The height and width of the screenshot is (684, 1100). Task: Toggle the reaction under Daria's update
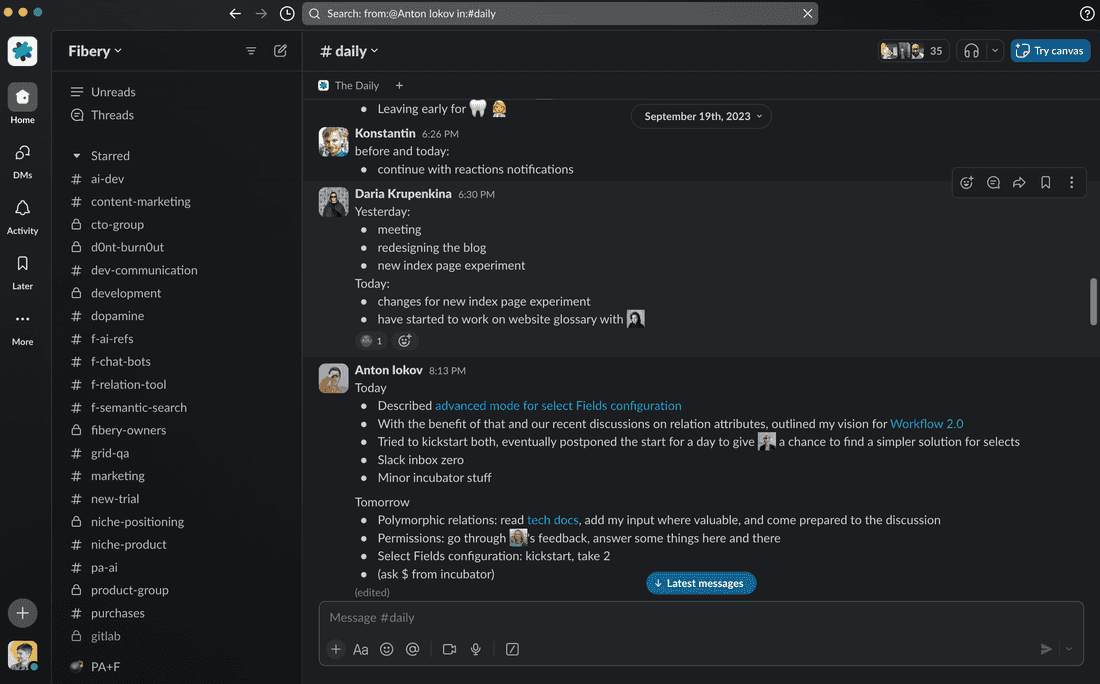pyautogui.click(x=371, y=340)
